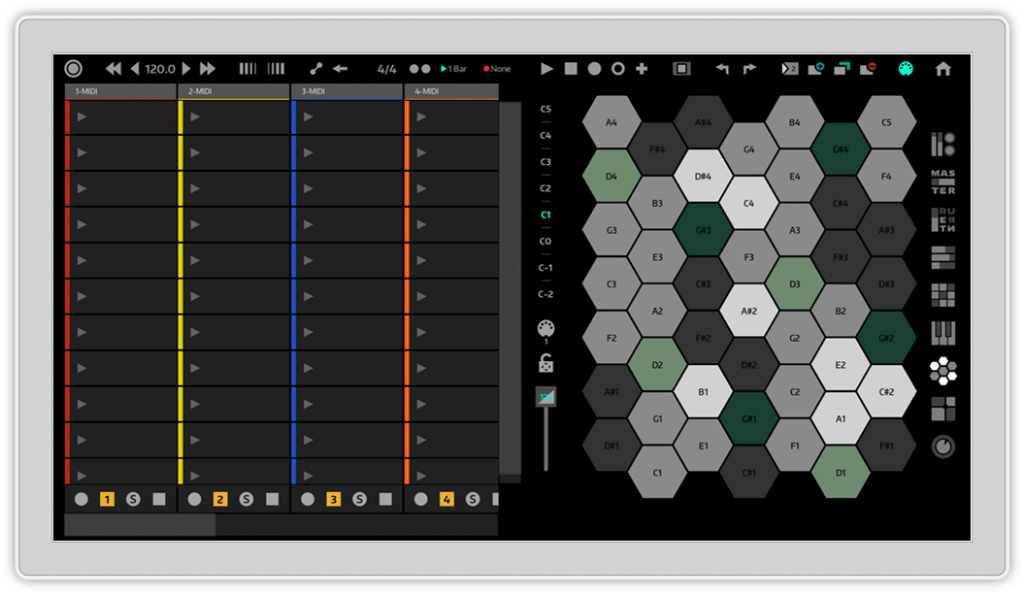This screenshot has height=596, width=1024.
Task: Click the automation curve icon
Action: pyautogui.click(x=315, y=69)
